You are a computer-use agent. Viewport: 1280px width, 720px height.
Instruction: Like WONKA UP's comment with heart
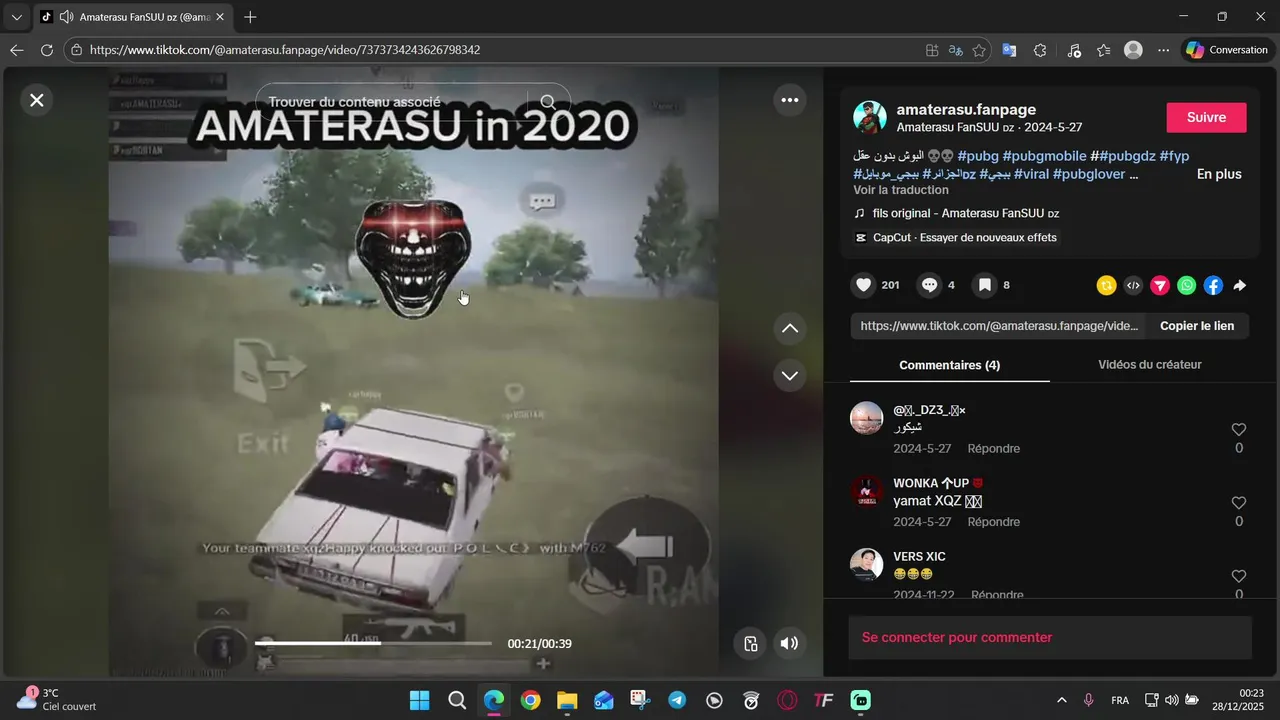click(x=1239, y=503)
